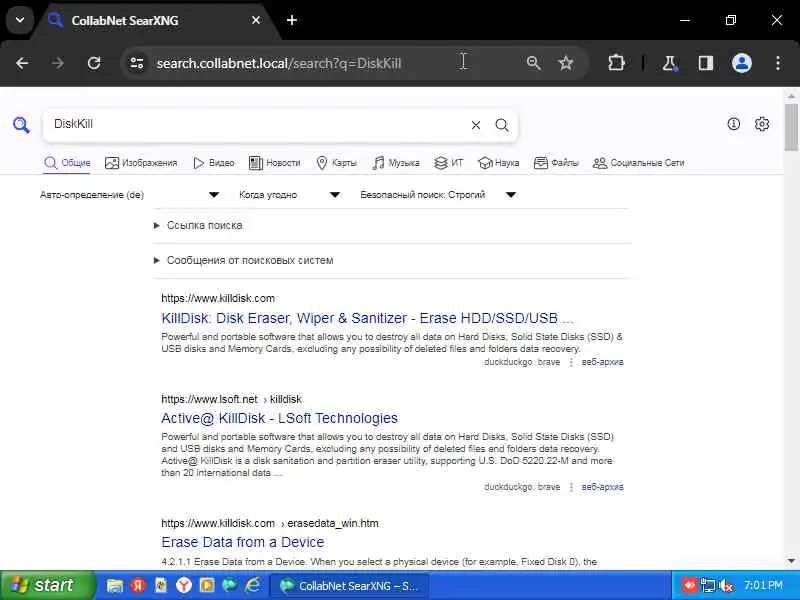
Task: Switch to the Карты tab
Action: point(336,163)
